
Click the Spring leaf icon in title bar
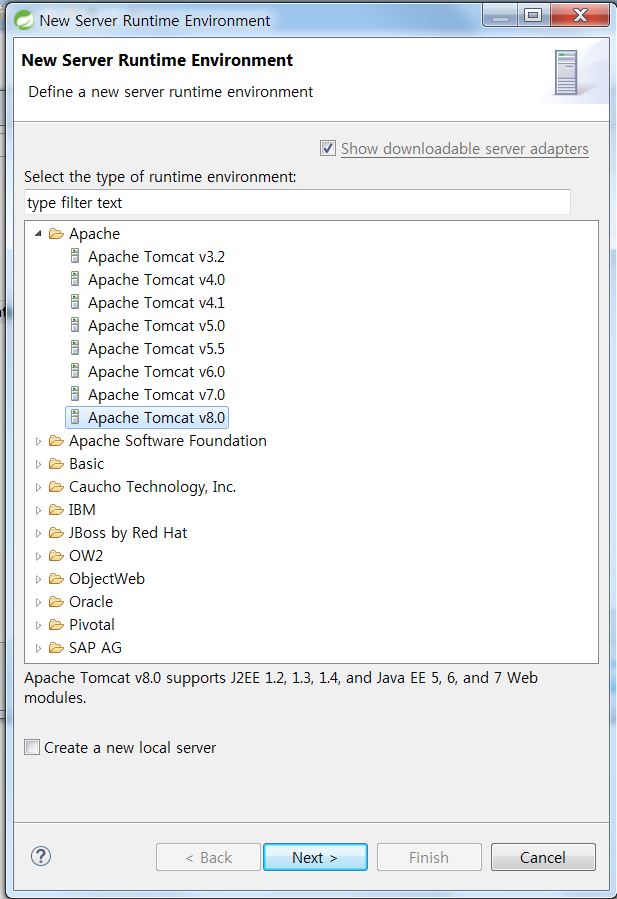(x=24, y=20)
